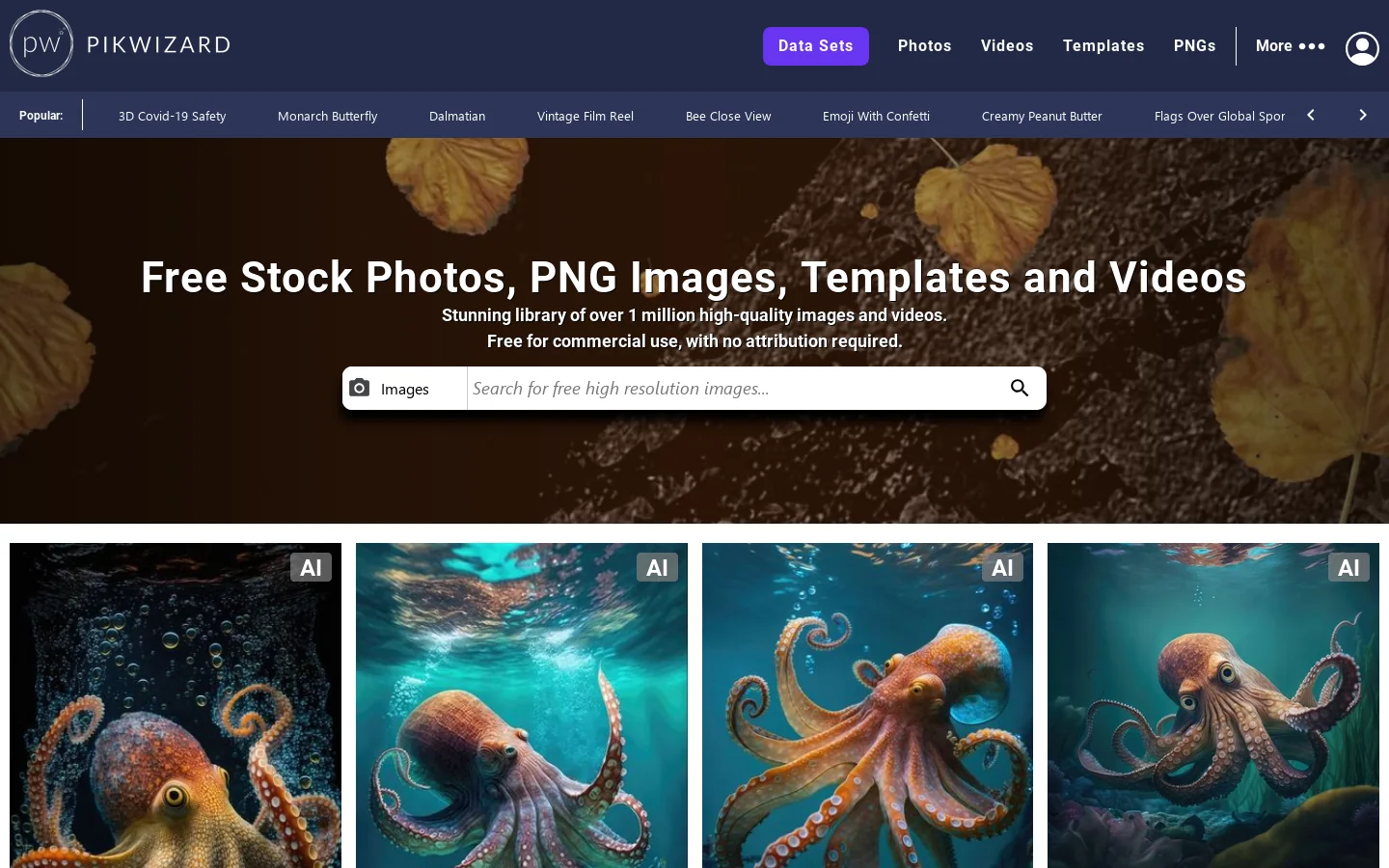Open the user account profile icon
The image size is (1389, 868).
tap(1362, 47)
